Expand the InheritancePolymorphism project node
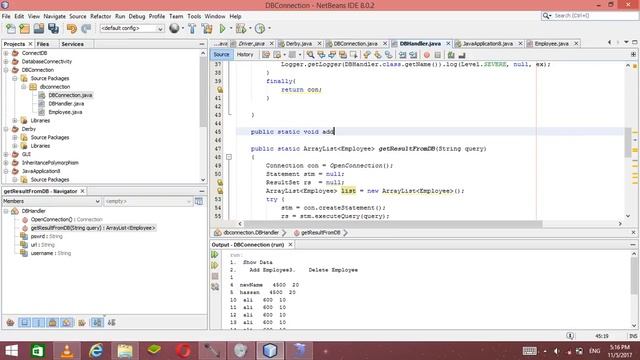 coord(6,163)
